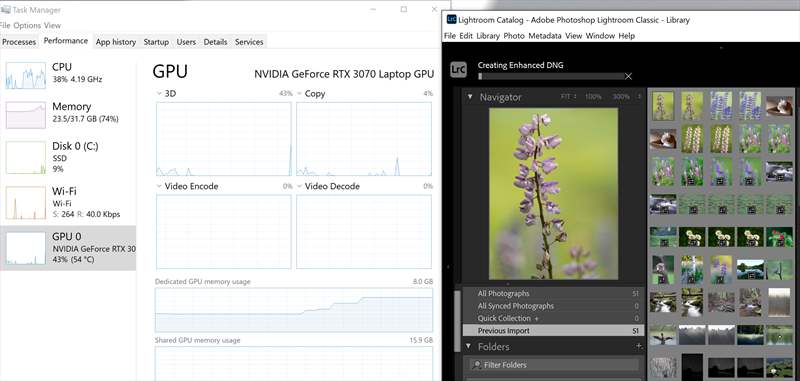Select the Users tab

coord(186,42)
